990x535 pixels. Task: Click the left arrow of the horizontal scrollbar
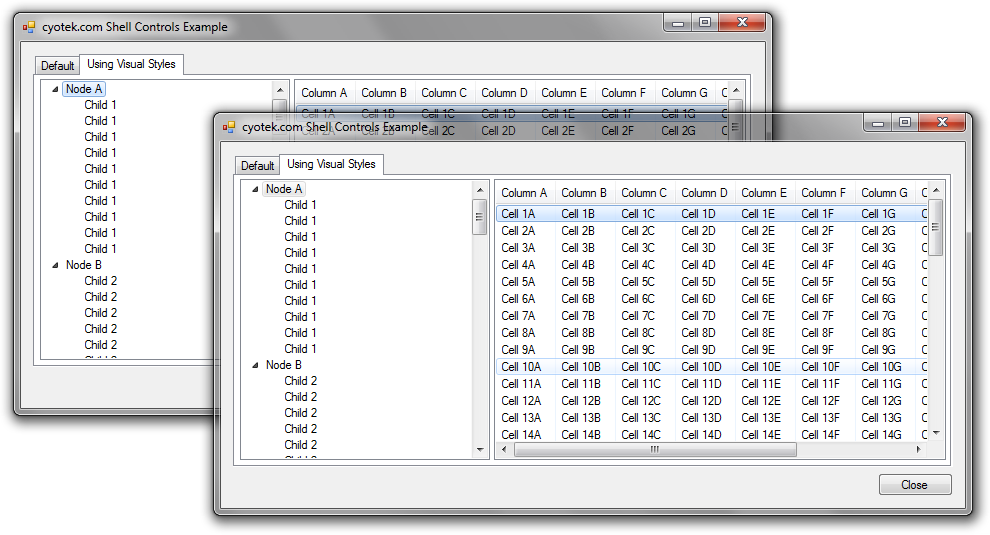click(x=504, y=450)
